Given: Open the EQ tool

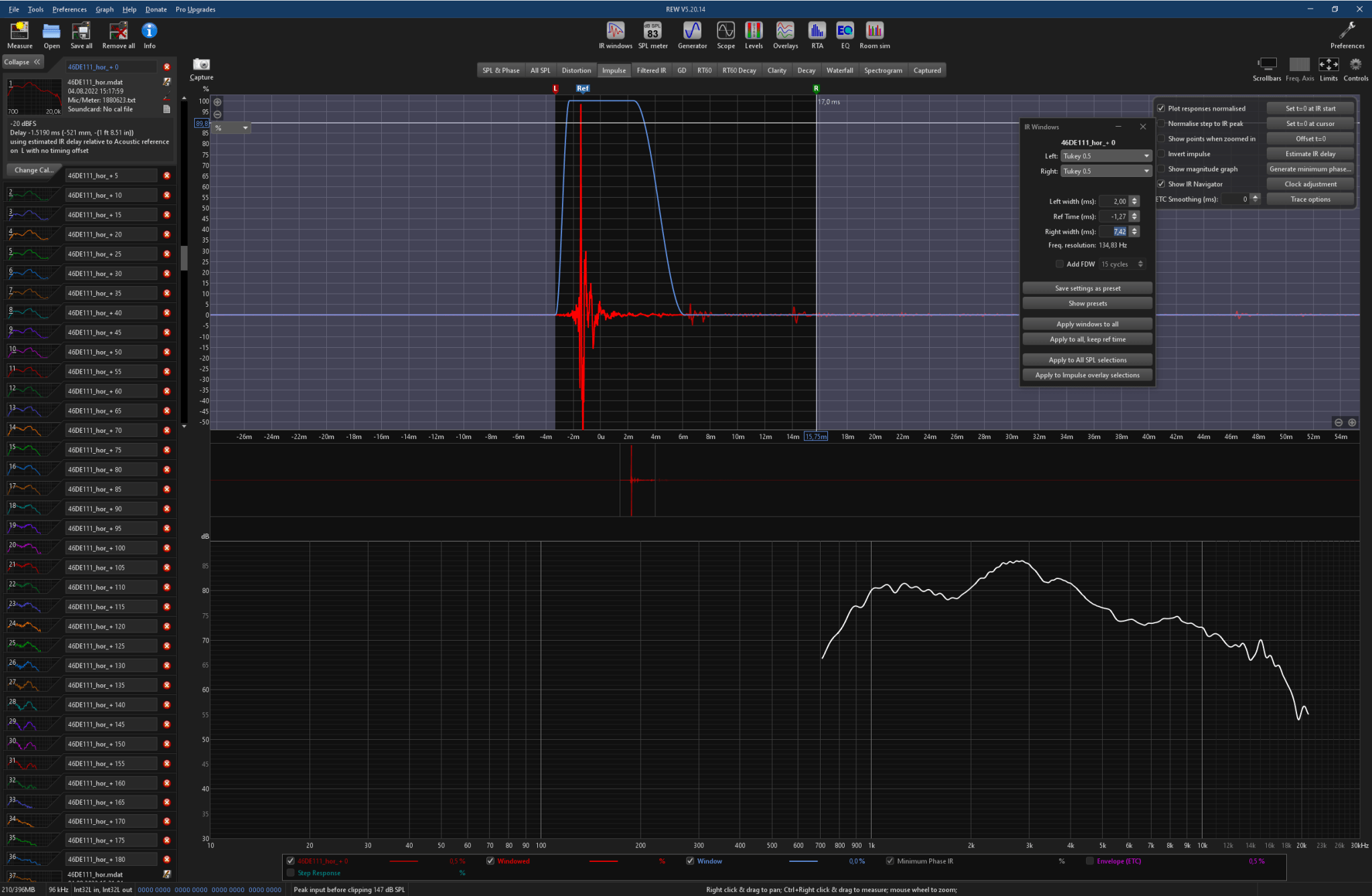Looking at the screenshot, I should pyautogui.click(x=845, y=35).
